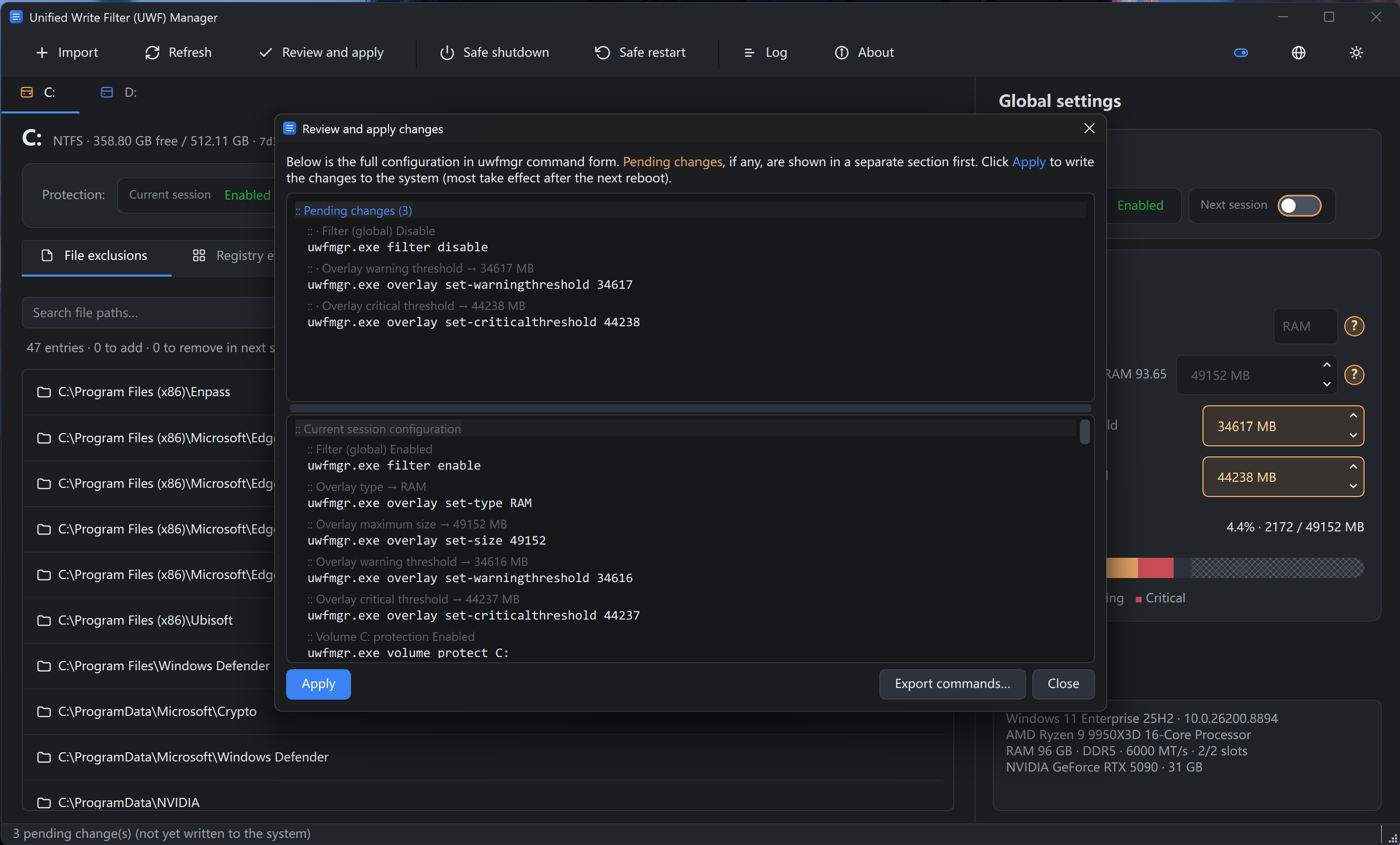Open the language globe icon
1400x845 pixels.
click(x=1298, y=53)
